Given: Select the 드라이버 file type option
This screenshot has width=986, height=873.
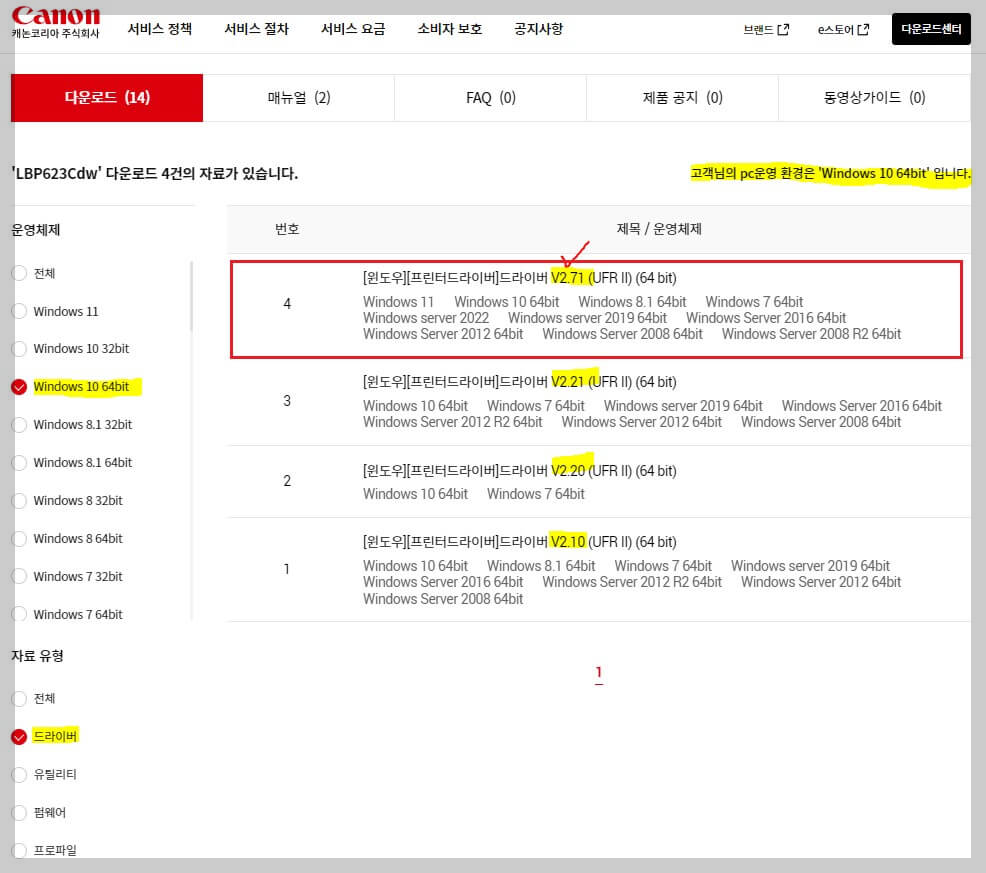Looking at the screenshot, I should coord(19,737).
